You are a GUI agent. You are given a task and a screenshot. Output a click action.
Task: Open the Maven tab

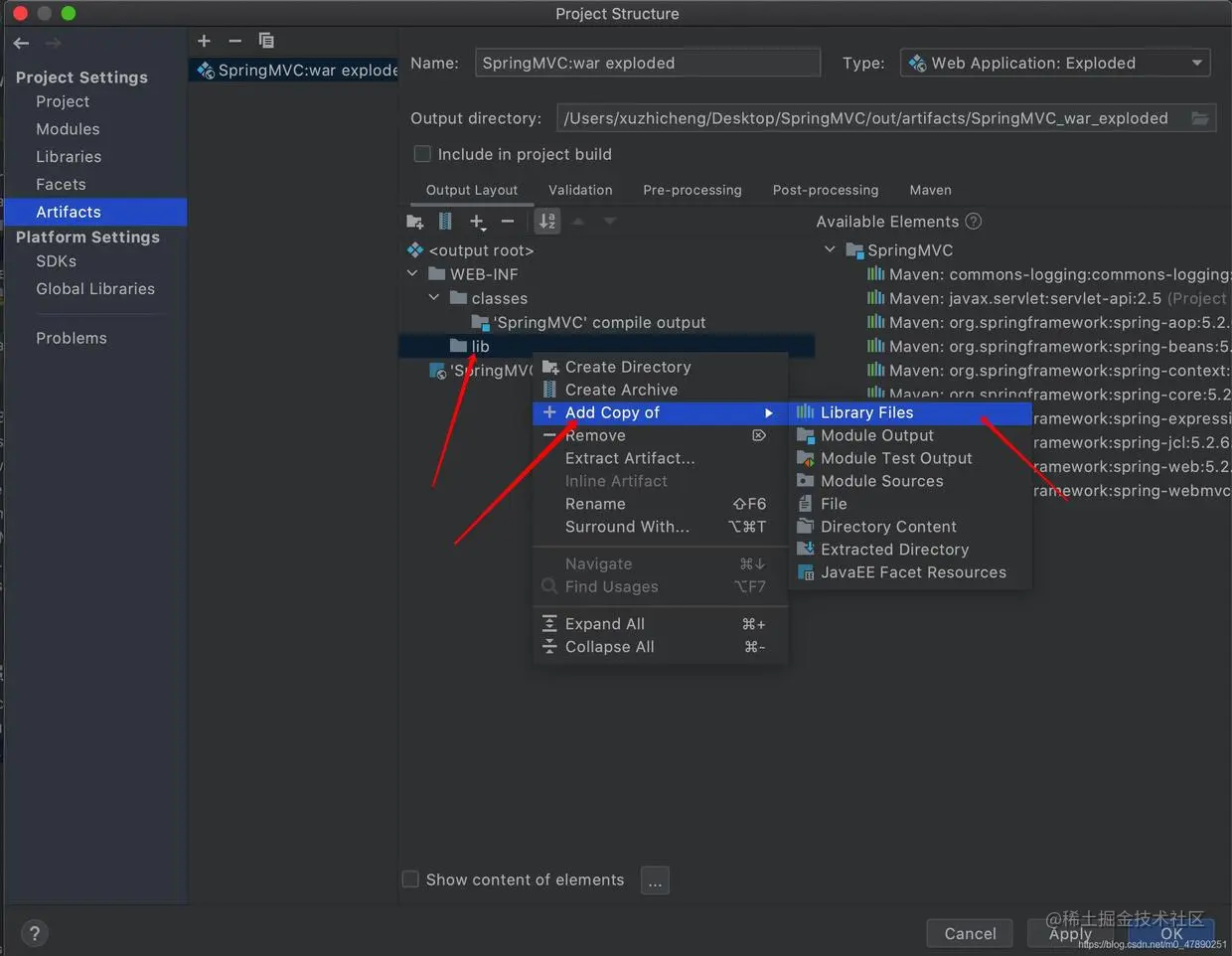point(931,190)
